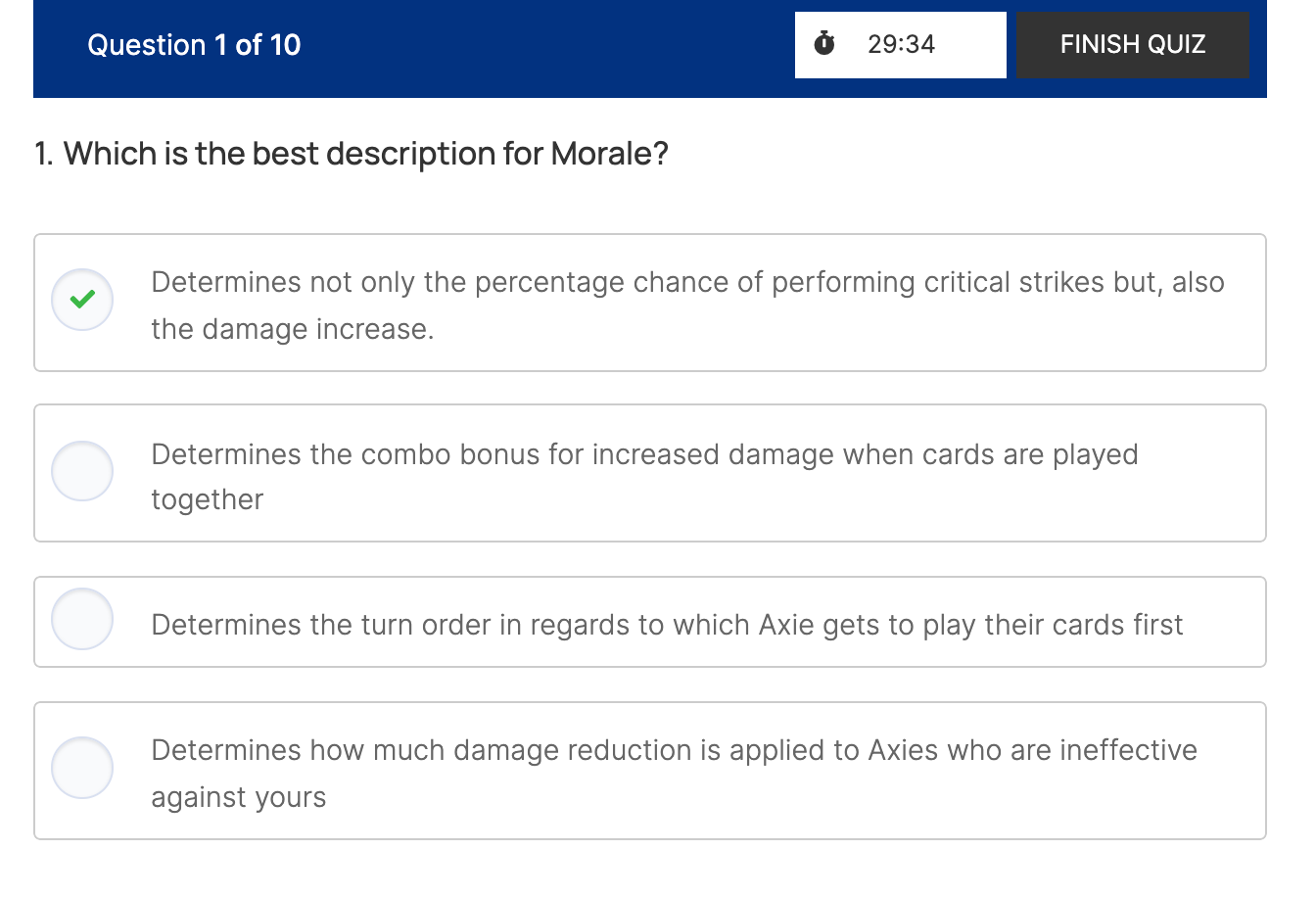Click the green checkmark on first answer
Image resolution: width=1316 pixels, height=897 pixels.
point(82,300)
